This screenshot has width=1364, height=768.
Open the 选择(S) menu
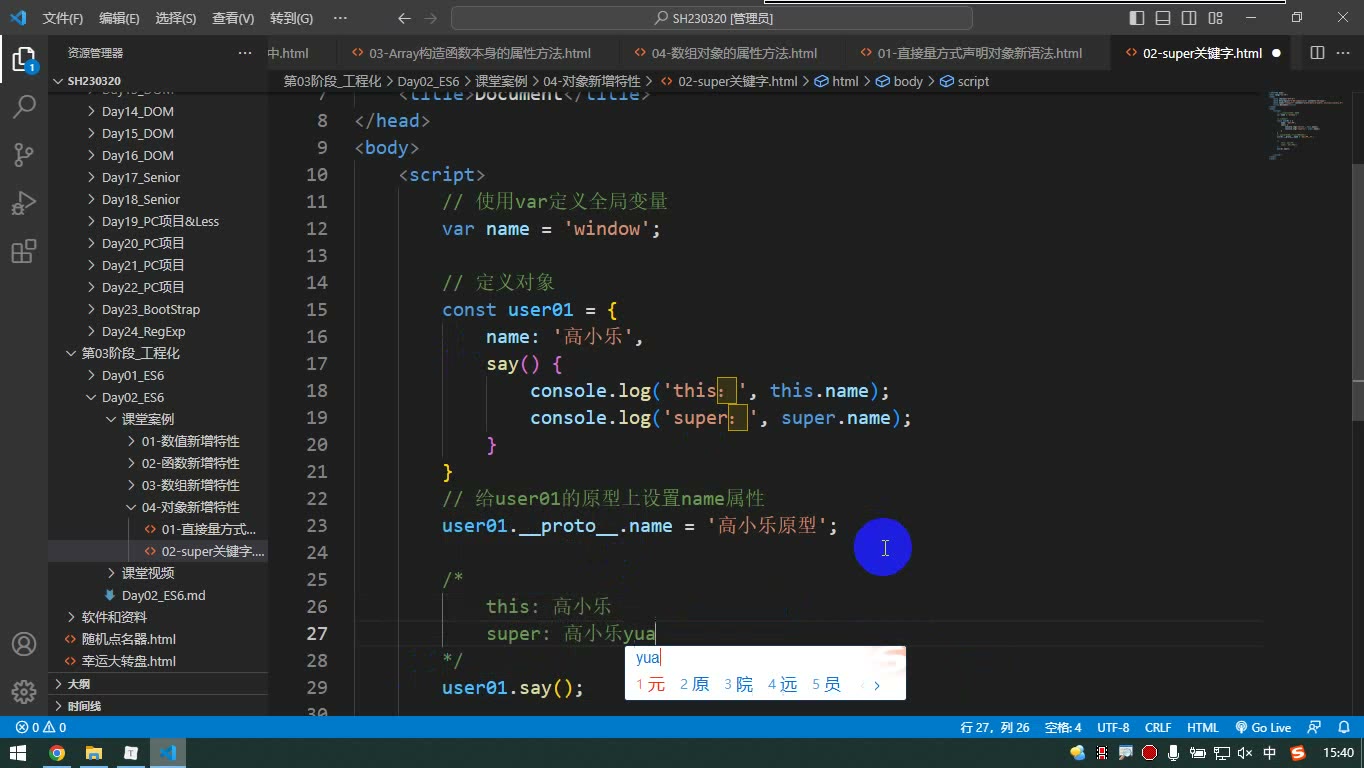tap(176, 18)
